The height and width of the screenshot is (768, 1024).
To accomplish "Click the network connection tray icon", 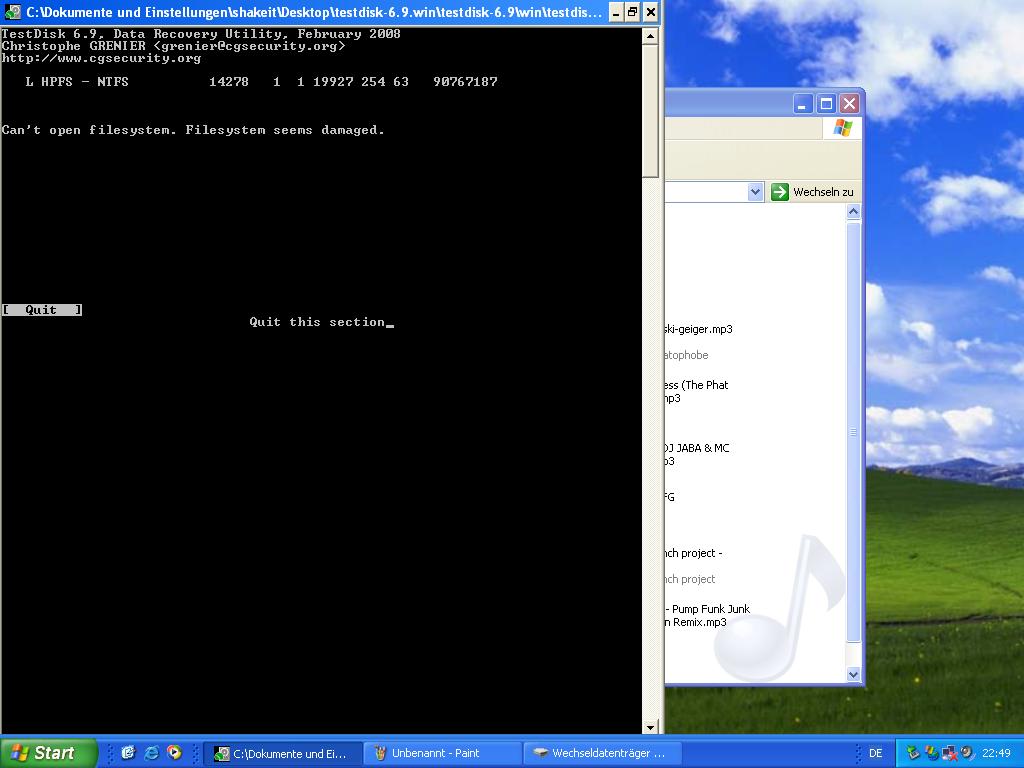I will click(950, 753).
